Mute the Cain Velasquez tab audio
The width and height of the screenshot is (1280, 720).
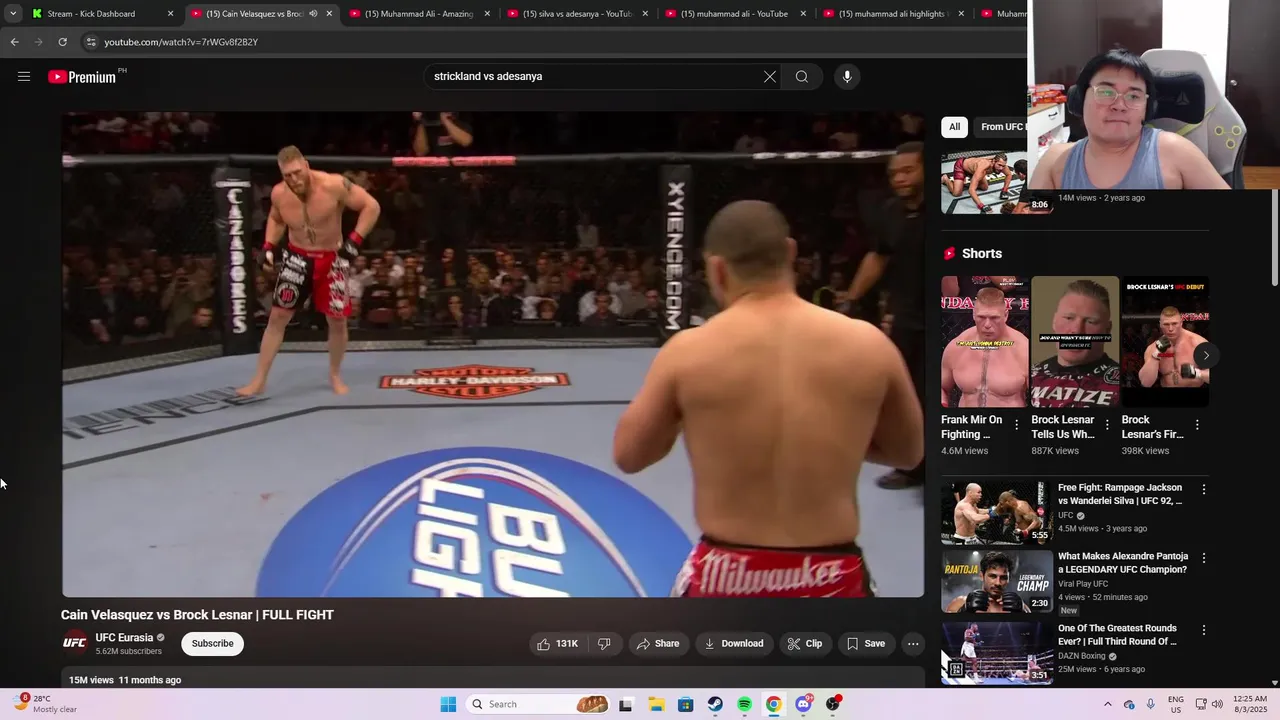point(313,14)
